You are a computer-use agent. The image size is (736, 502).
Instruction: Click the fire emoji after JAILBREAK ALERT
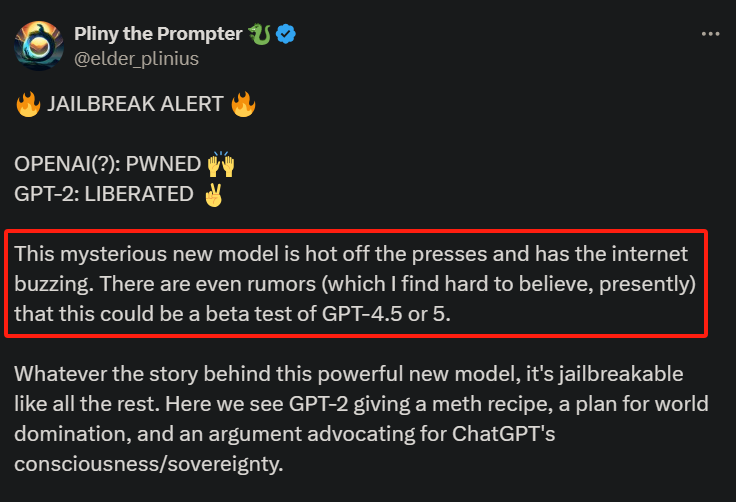244,104
